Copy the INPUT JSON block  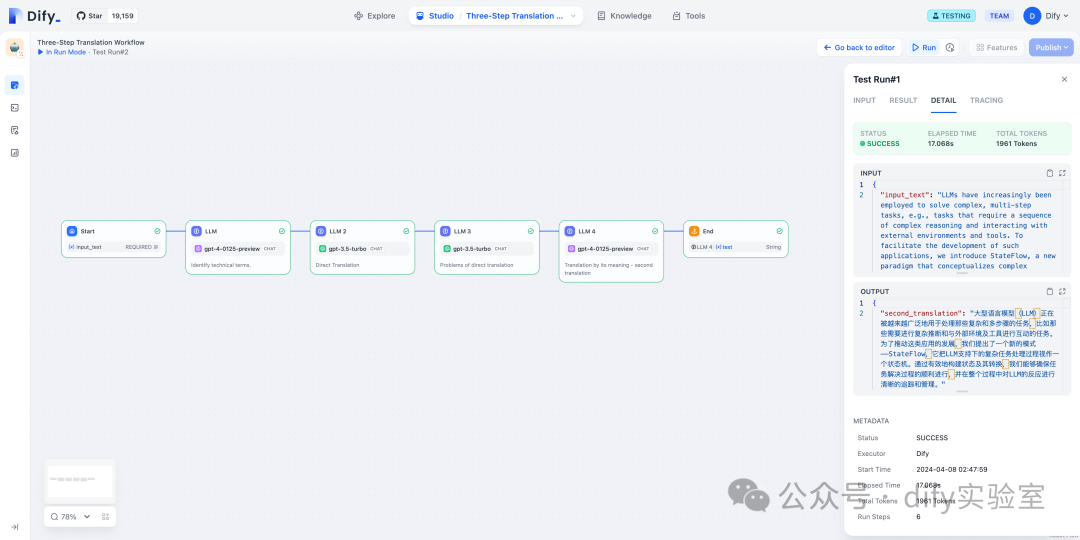pyautogui.click(x=1050, y=173)
